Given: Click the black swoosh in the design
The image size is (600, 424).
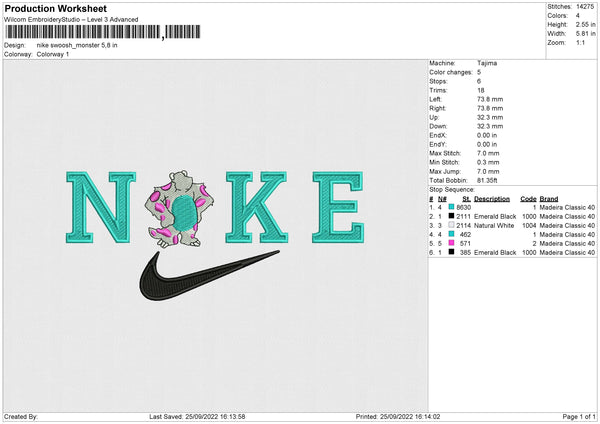Looking at the screenshot, I should click(x=209, y=275).
